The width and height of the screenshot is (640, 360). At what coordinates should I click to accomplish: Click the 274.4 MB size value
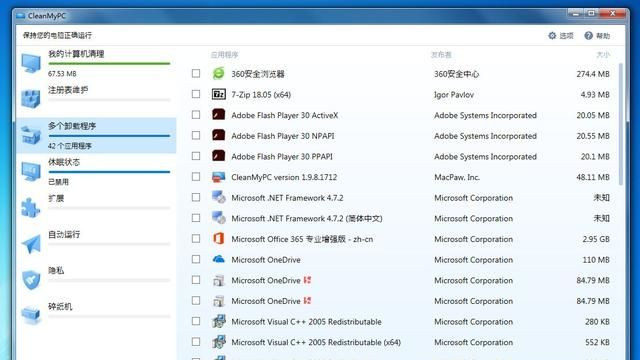point(593,74)
